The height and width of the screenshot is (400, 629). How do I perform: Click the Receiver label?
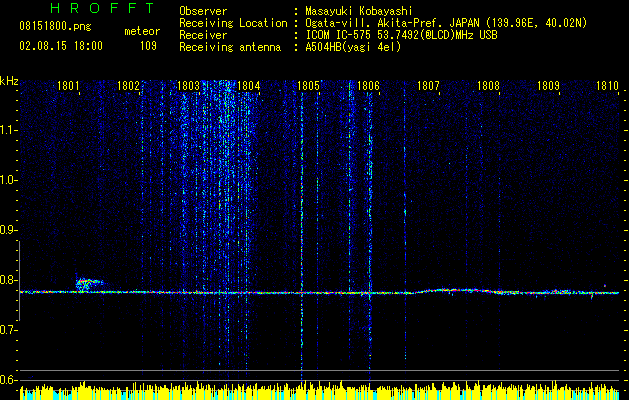pos(203,35)
